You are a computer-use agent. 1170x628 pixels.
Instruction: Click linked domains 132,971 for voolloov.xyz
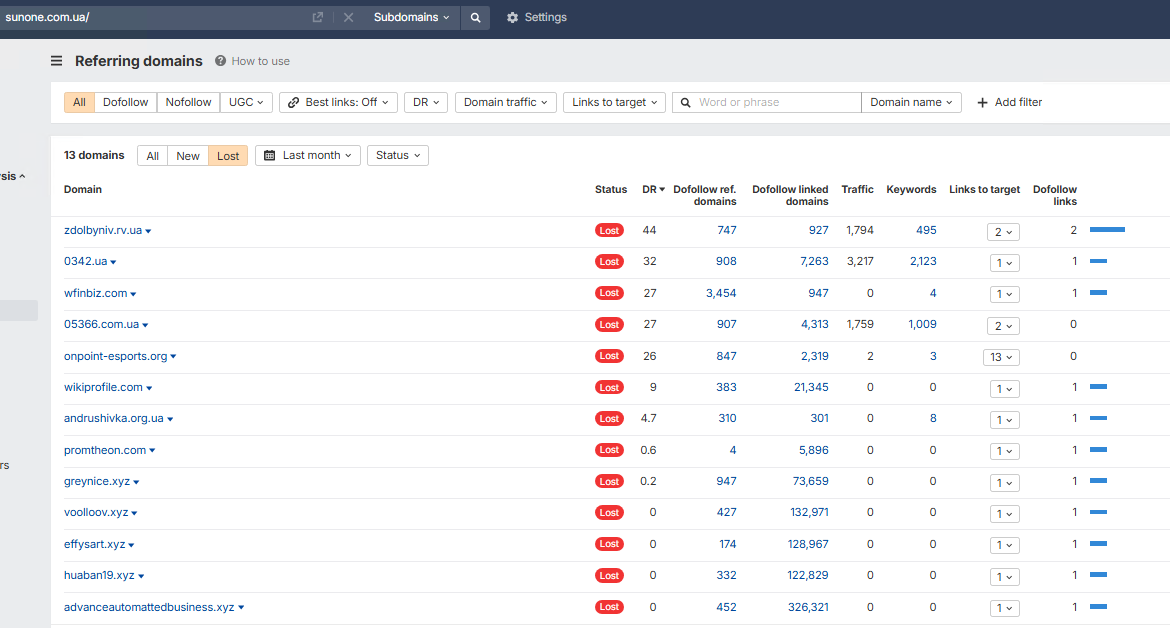coord(810,512)
